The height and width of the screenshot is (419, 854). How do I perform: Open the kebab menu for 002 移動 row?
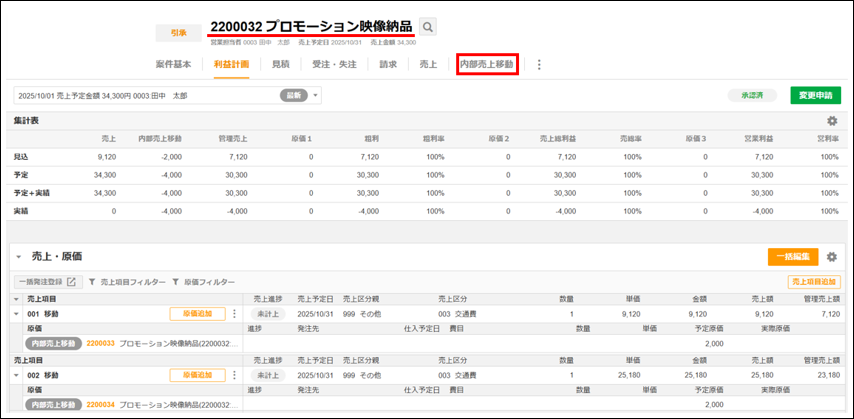click(235, 375)
